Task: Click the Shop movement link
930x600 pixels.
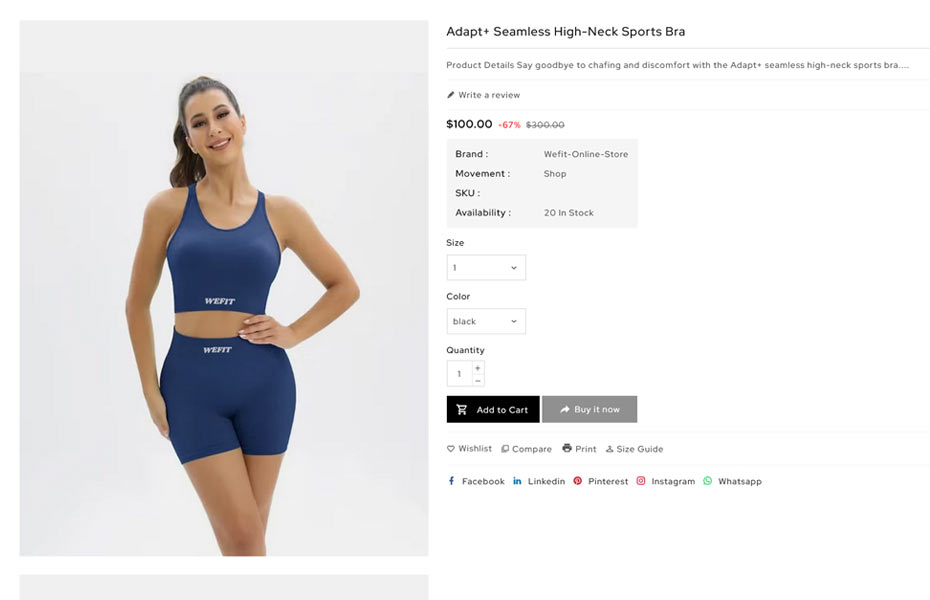Action: [555, 174]
